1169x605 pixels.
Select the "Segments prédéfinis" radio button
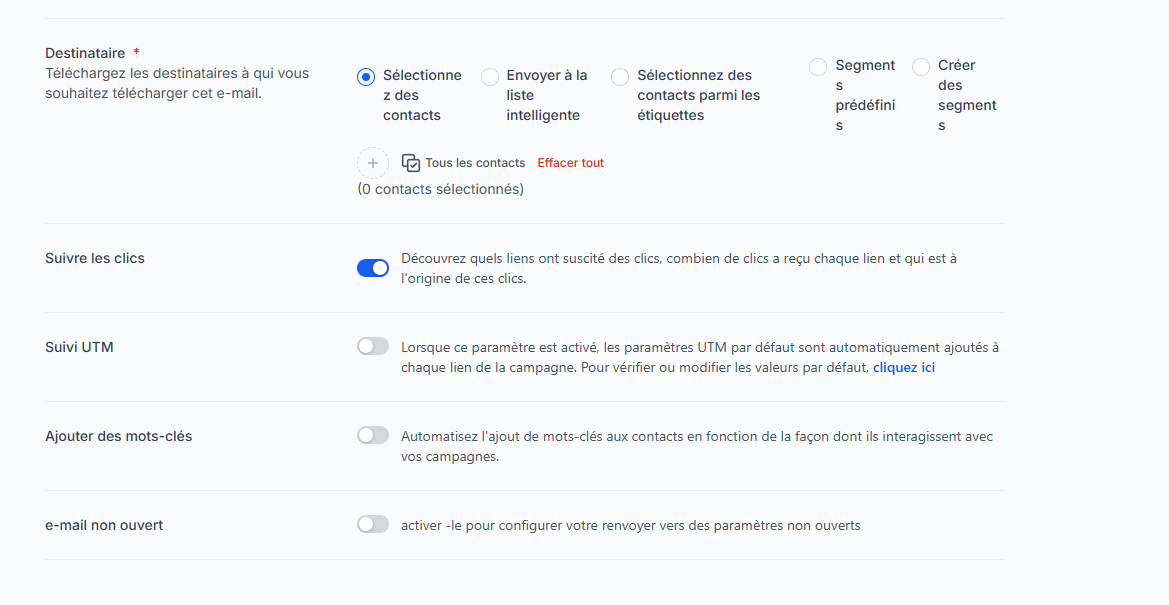tap(818, 67)
